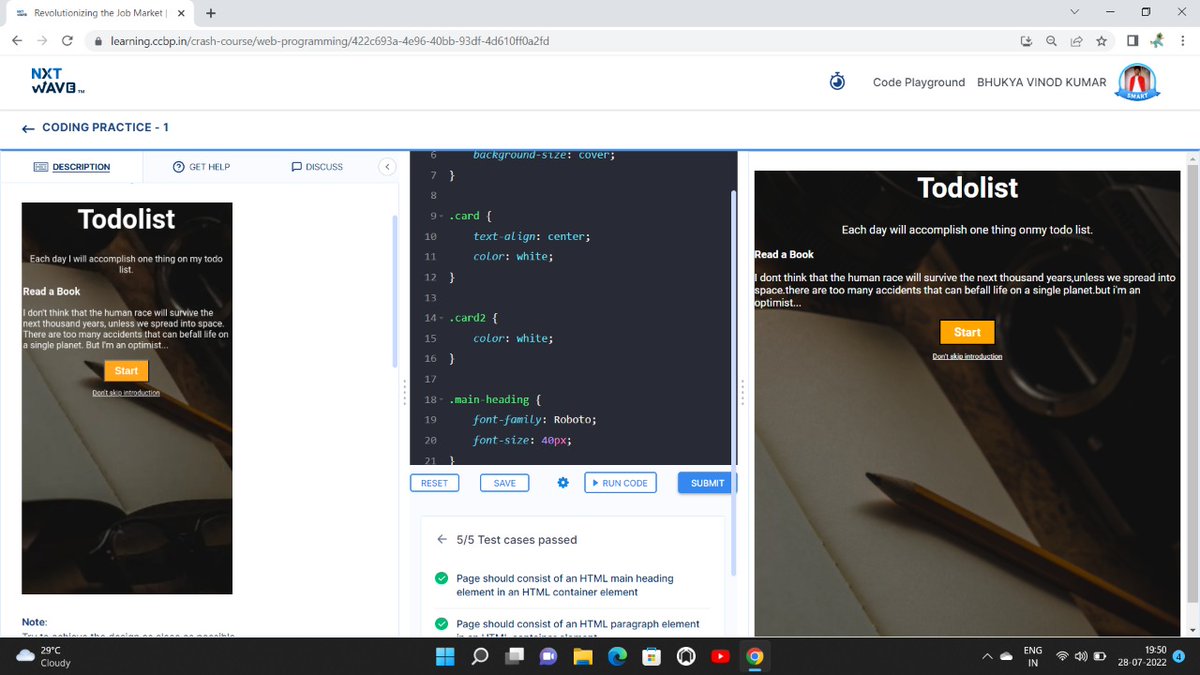Click user name BHUKYA VINOD KUMAR
This screenshot has width=1200, height=675.
1042,82
